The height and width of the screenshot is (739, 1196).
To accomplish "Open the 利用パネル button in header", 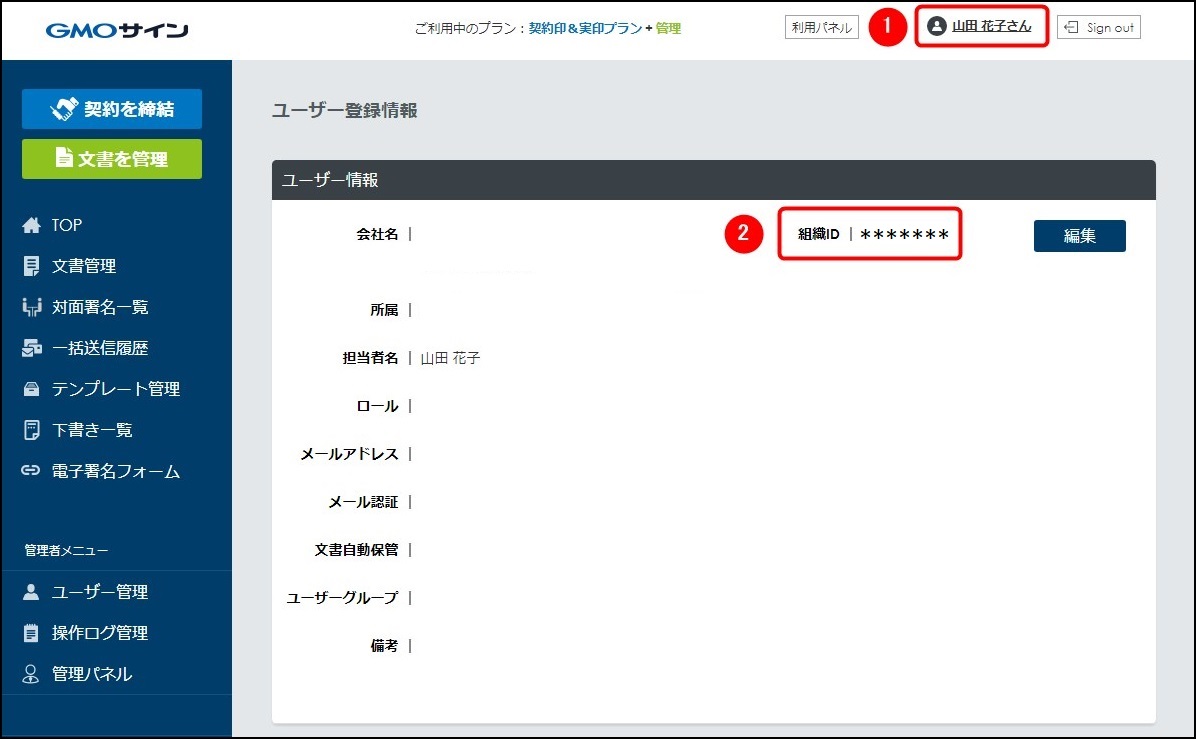I will (x=821, y=28).
